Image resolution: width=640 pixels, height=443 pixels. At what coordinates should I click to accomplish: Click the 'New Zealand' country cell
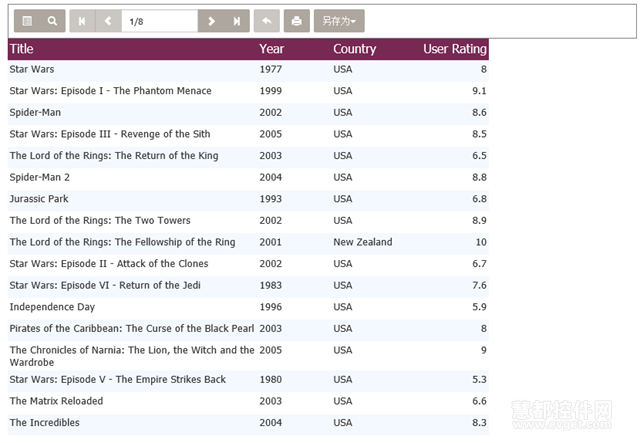tap(363, 243)
